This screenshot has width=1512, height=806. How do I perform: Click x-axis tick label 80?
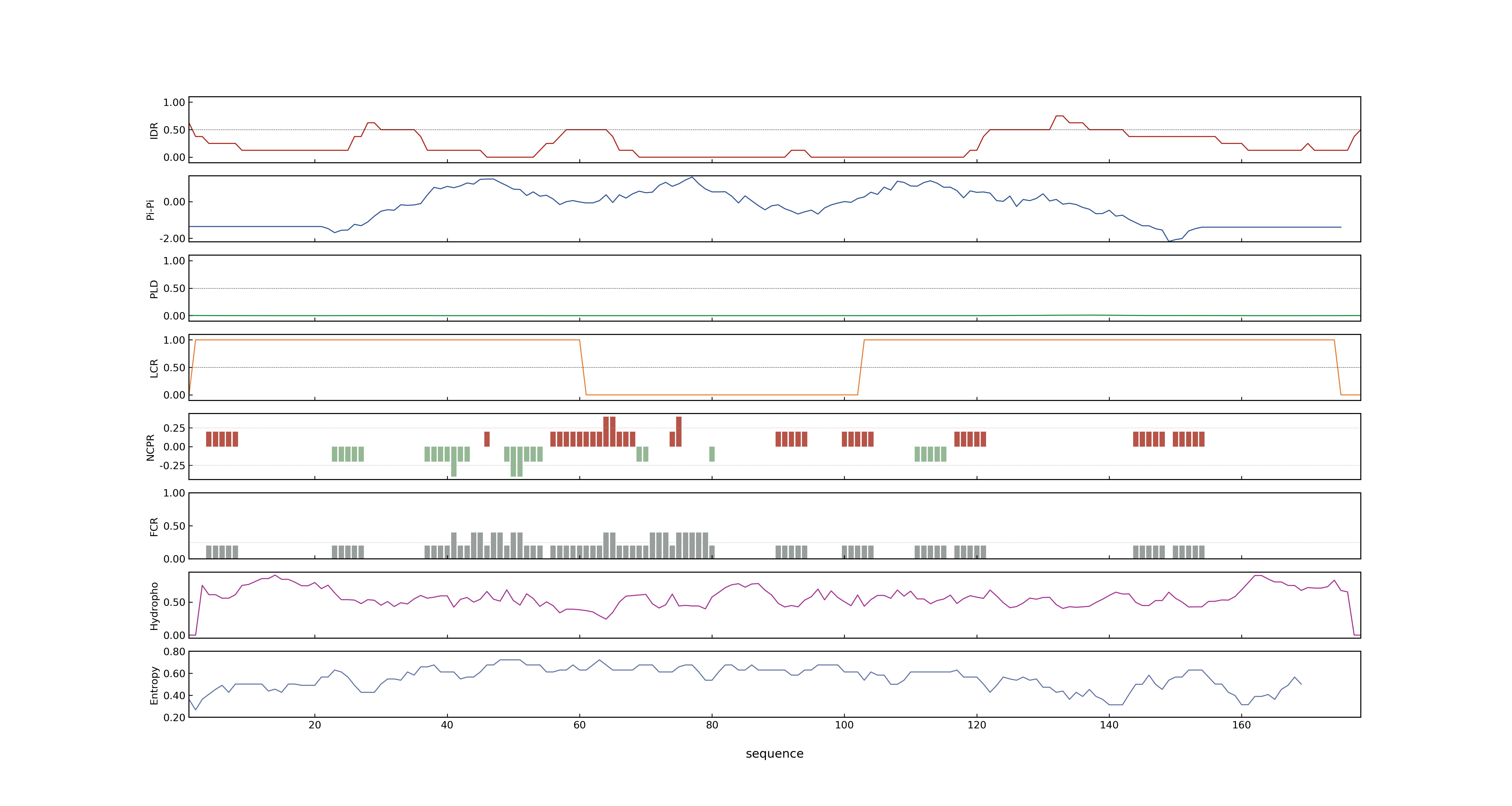pos(712,725)
